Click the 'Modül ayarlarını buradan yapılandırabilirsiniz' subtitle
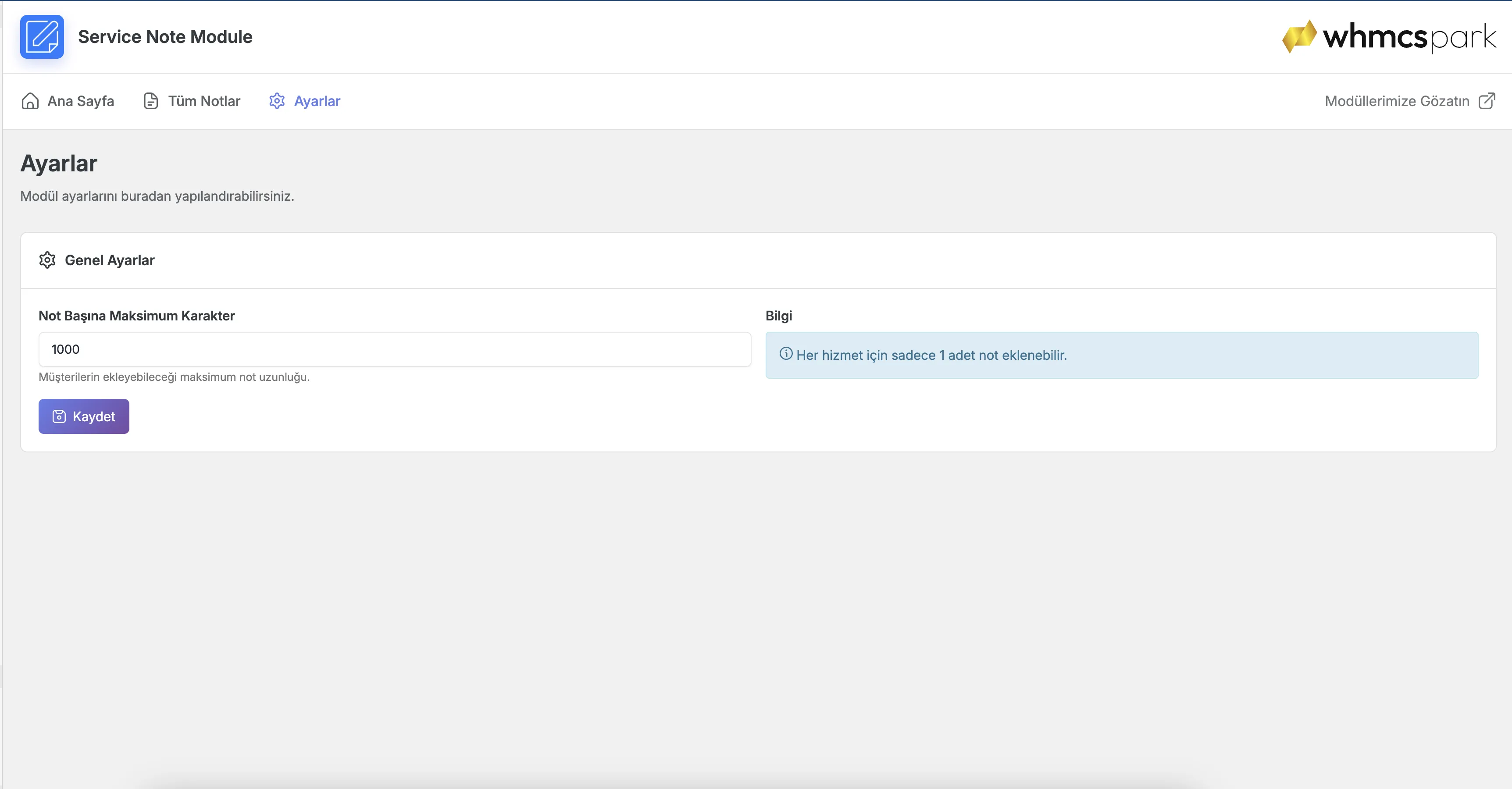Viewport: 1512px width, 789px height. point(157,196)
